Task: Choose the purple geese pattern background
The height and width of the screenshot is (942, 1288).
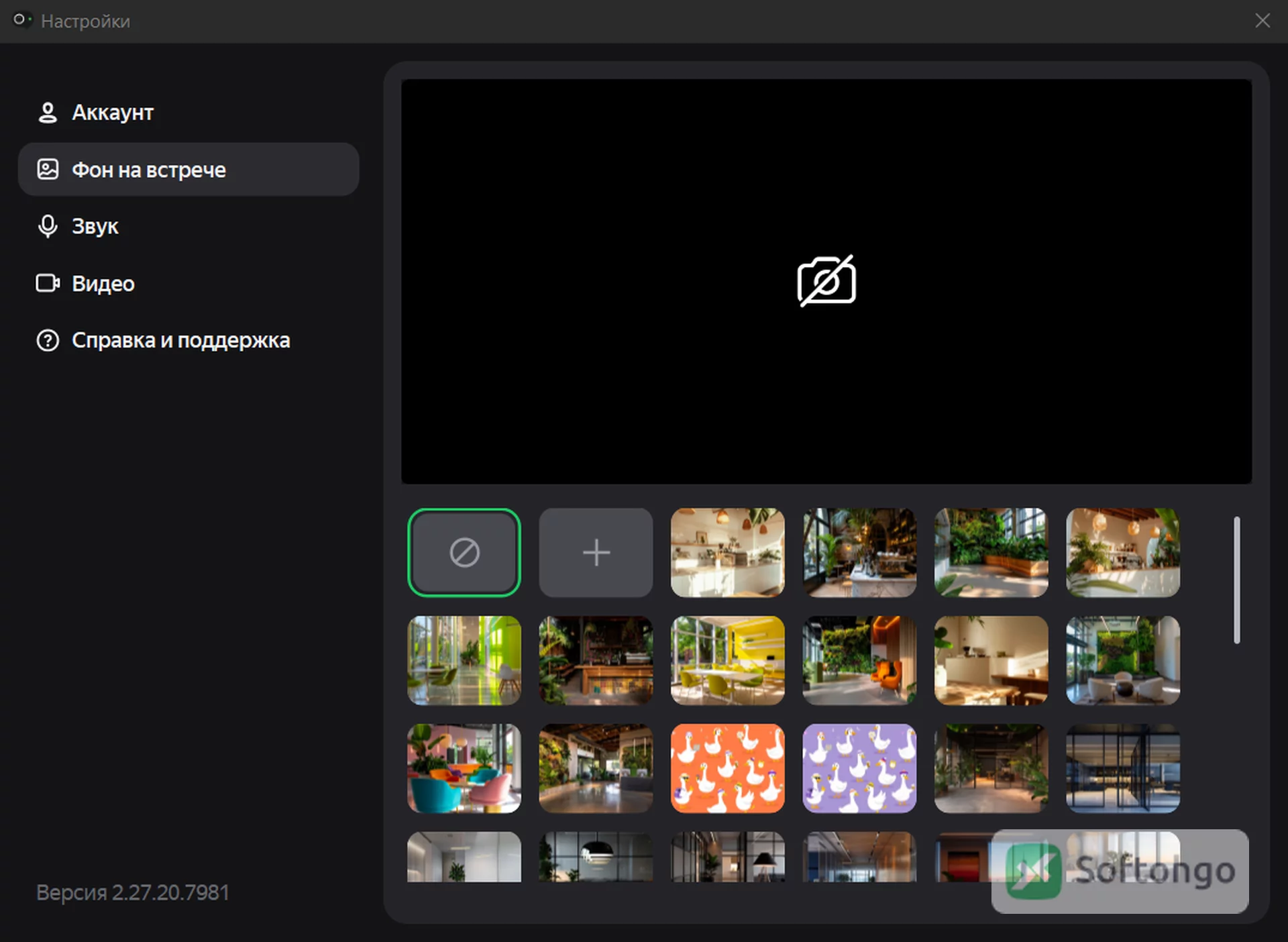Action: [x=859, y=768]
